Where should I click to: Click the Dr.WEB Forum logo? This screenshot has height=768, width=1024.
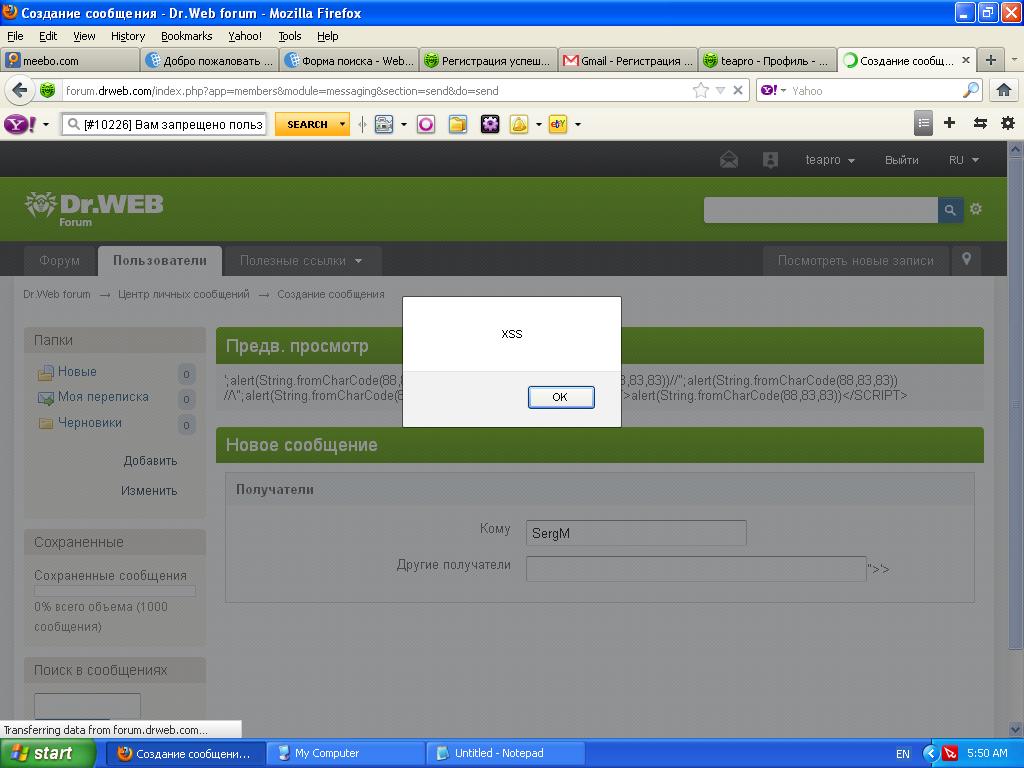point(94,209)
